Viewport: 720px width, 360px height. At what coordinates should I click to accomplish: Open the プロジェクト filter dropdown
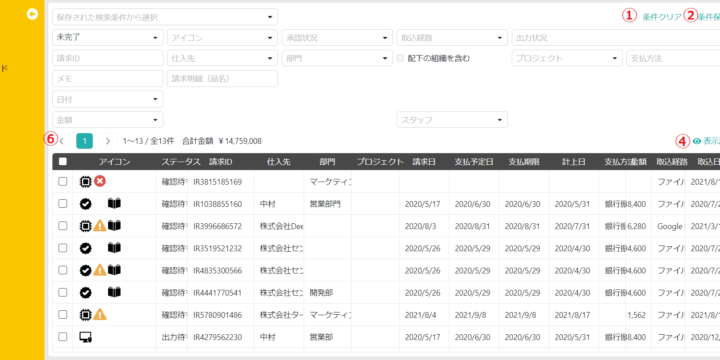point(567,58)
